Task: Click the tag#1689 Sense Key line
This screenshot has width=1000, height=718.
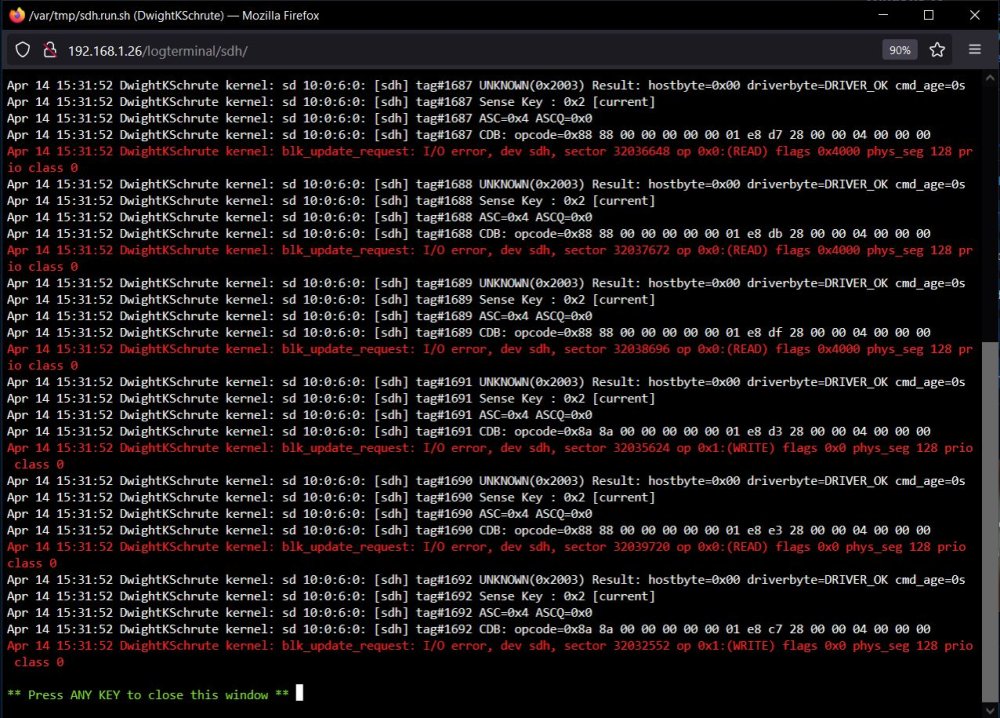Action: point(331,300)
